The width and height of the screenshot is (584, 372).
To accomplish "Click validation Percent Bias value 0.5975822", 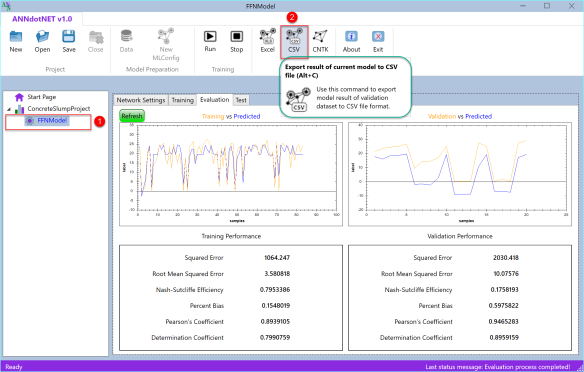I will pos(504,306).
